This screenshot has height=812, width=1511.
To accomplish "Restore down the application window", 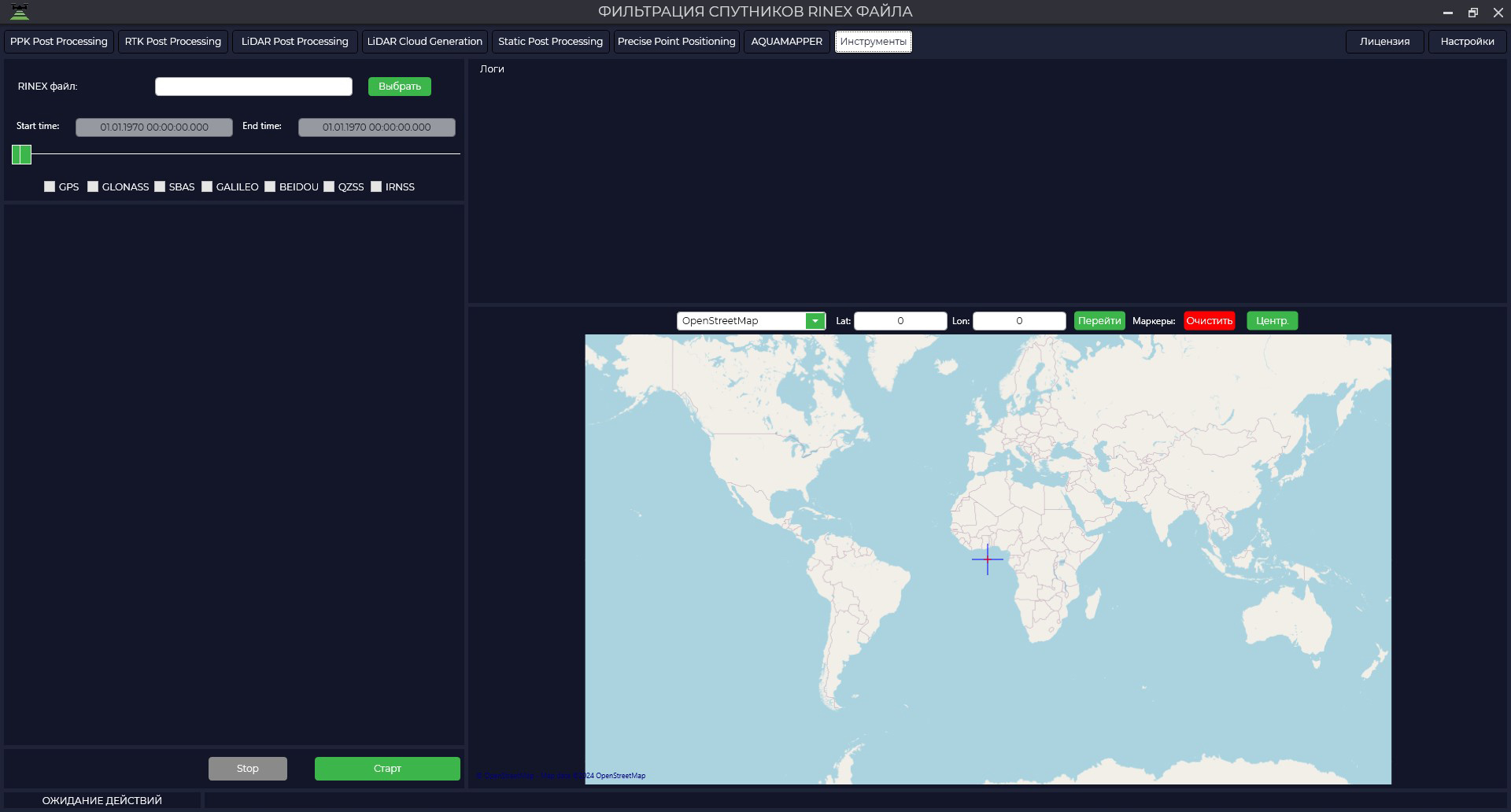I will pyautogui.click(x=1473, y=13).
